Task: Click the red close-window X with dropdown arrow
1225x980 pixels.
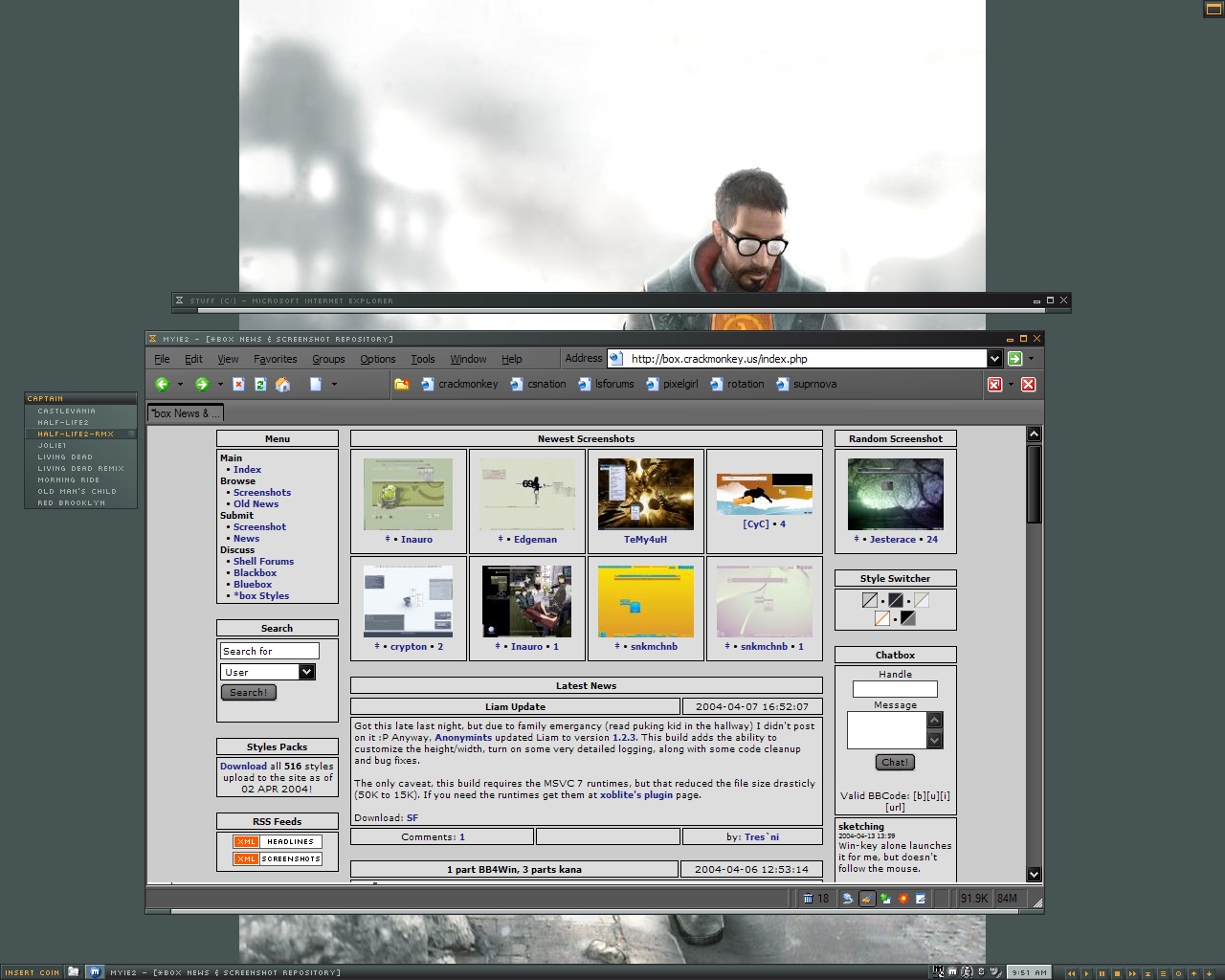Action: pyautogui.click(x=994, y=384)
